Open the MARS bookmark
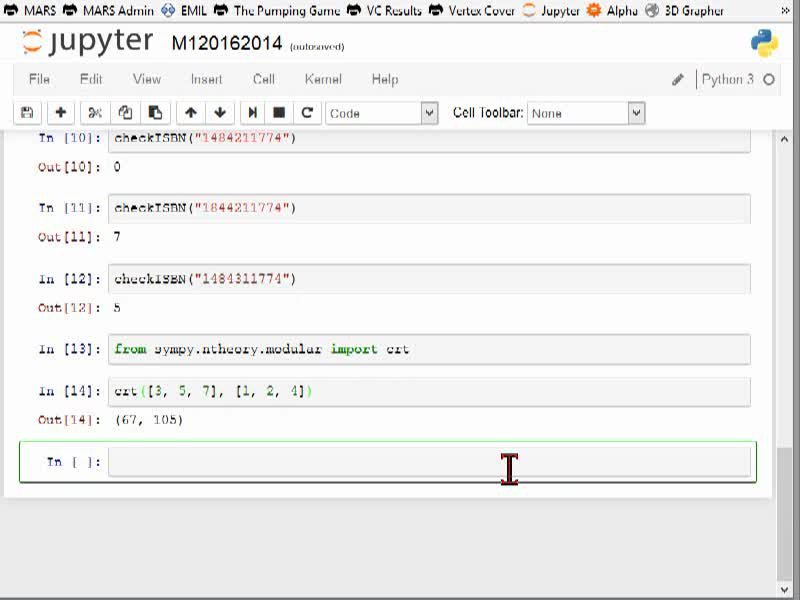The width and height of the screenshot is (800, 600). (x=30, y=10)
